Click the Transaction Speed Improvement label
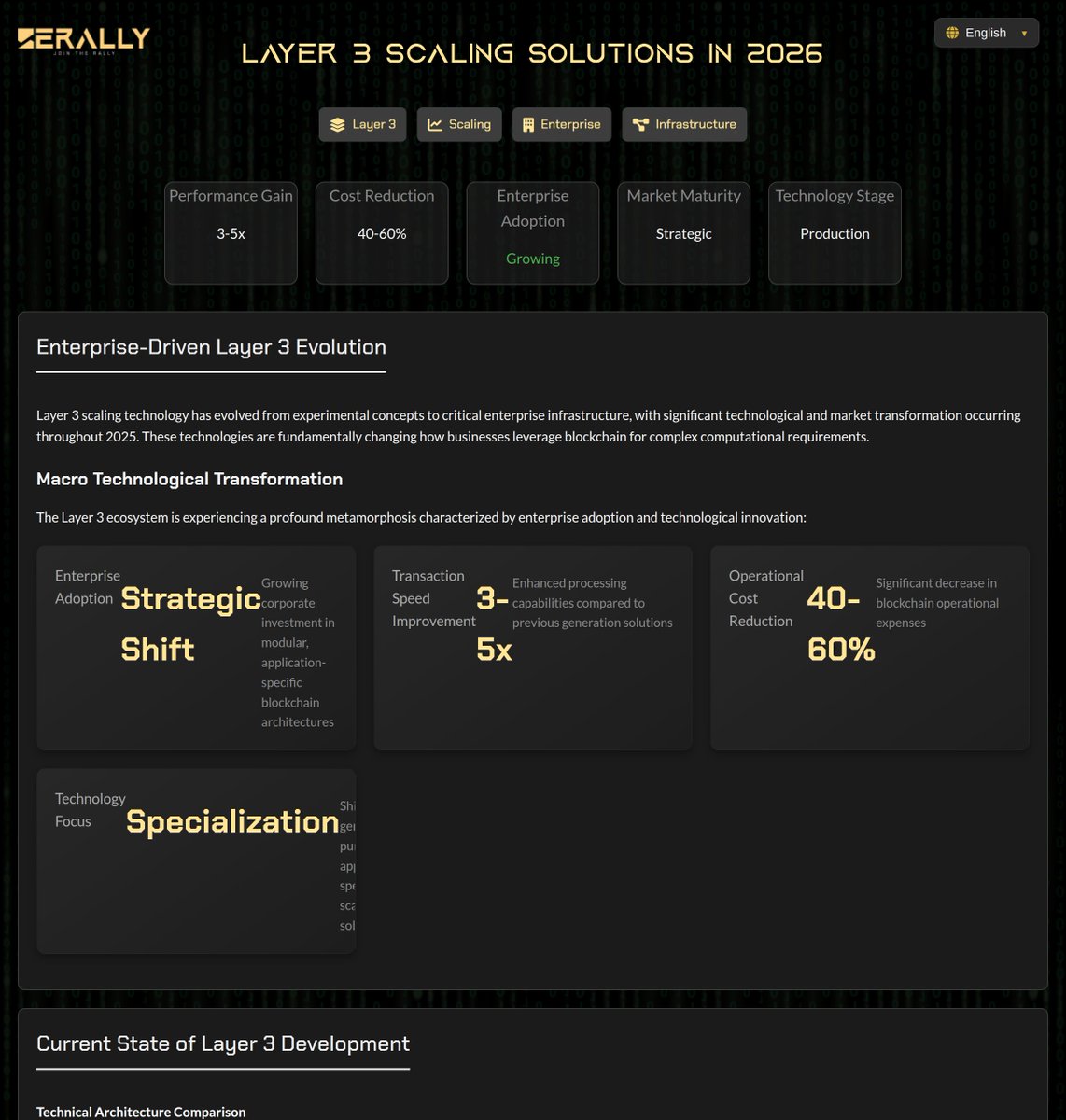Image resolution: width=1066 pixels, height=1120 pixels. click(x=434, y=598)
